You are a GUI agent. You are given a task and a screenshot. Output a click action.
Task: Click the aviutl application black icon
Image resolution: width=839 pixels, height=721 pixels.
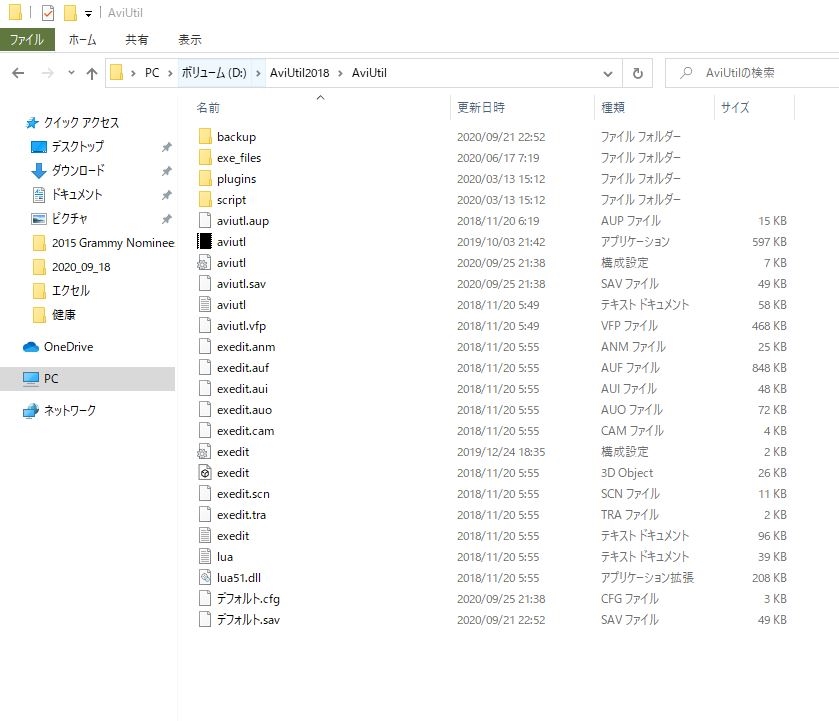point(205,241)
